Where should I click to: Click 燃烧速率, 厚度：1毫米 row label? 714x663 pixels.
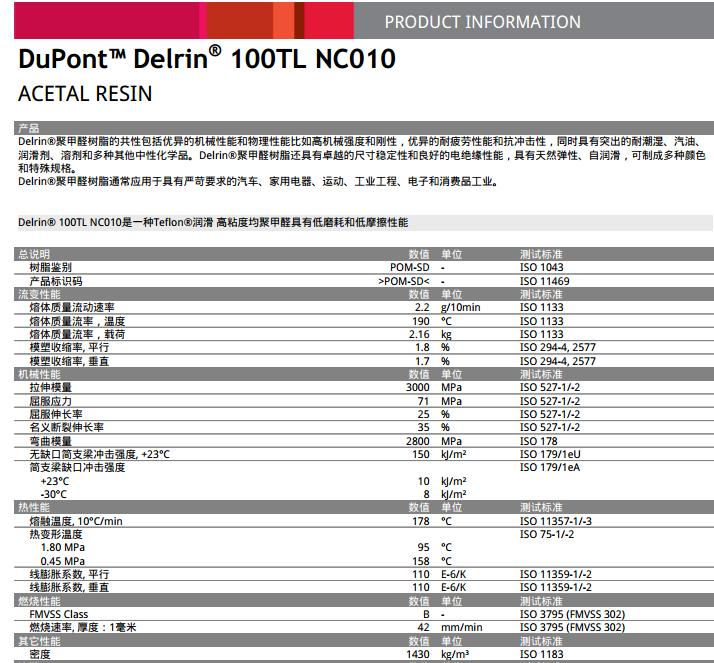point(83,627)
